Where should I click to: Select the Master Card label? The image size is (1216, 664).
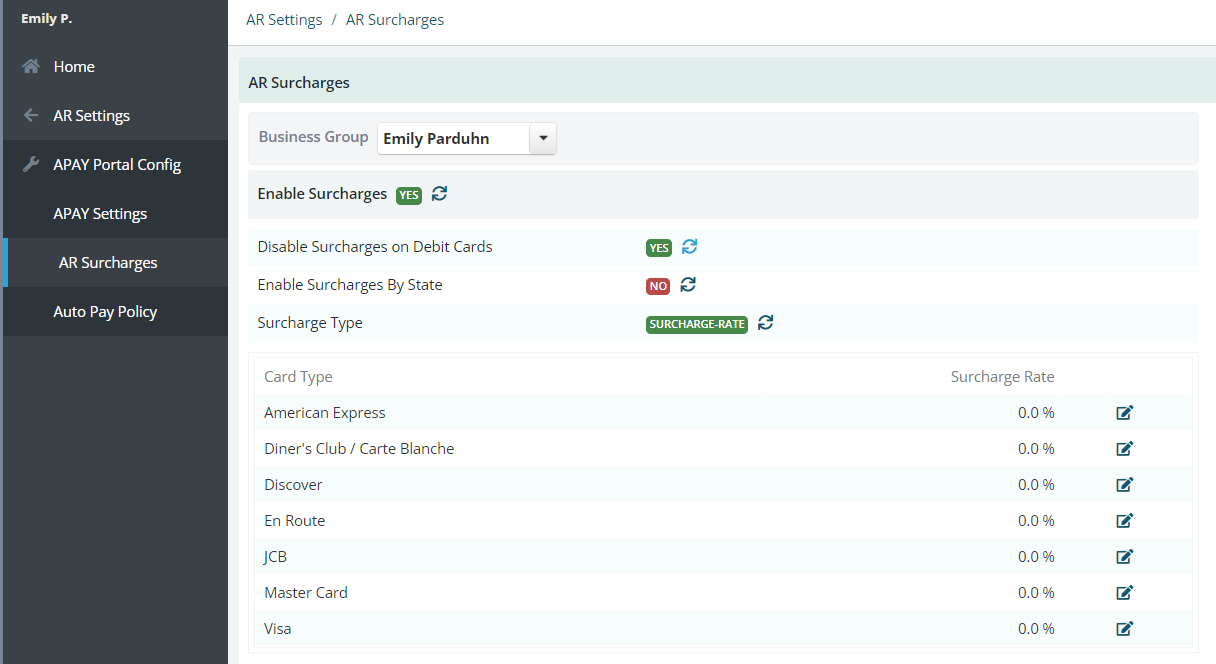[x=306, y=593]
